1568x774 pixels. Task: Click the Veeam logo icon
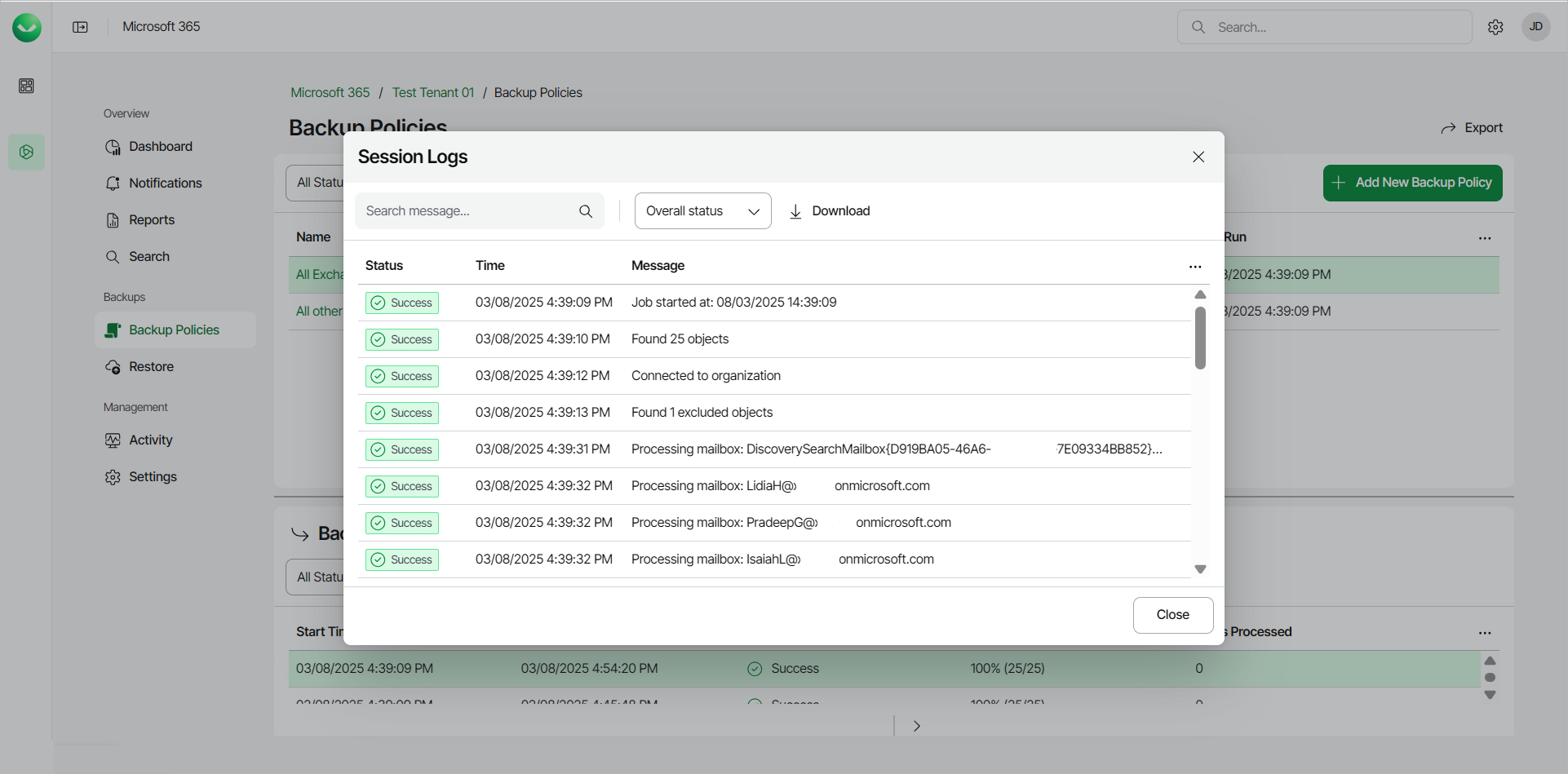(x=27, y=27)
